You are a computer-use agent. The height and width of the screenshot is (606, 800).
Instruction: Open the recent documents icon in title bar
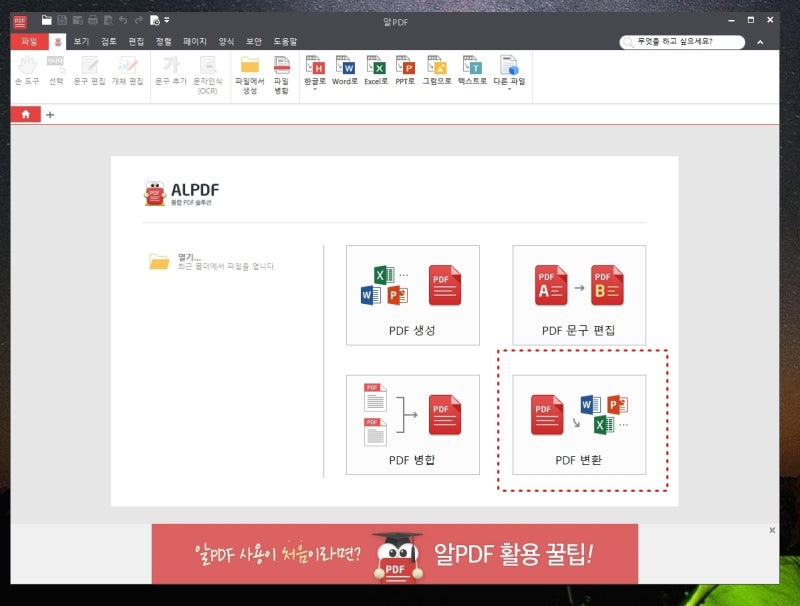155,20
